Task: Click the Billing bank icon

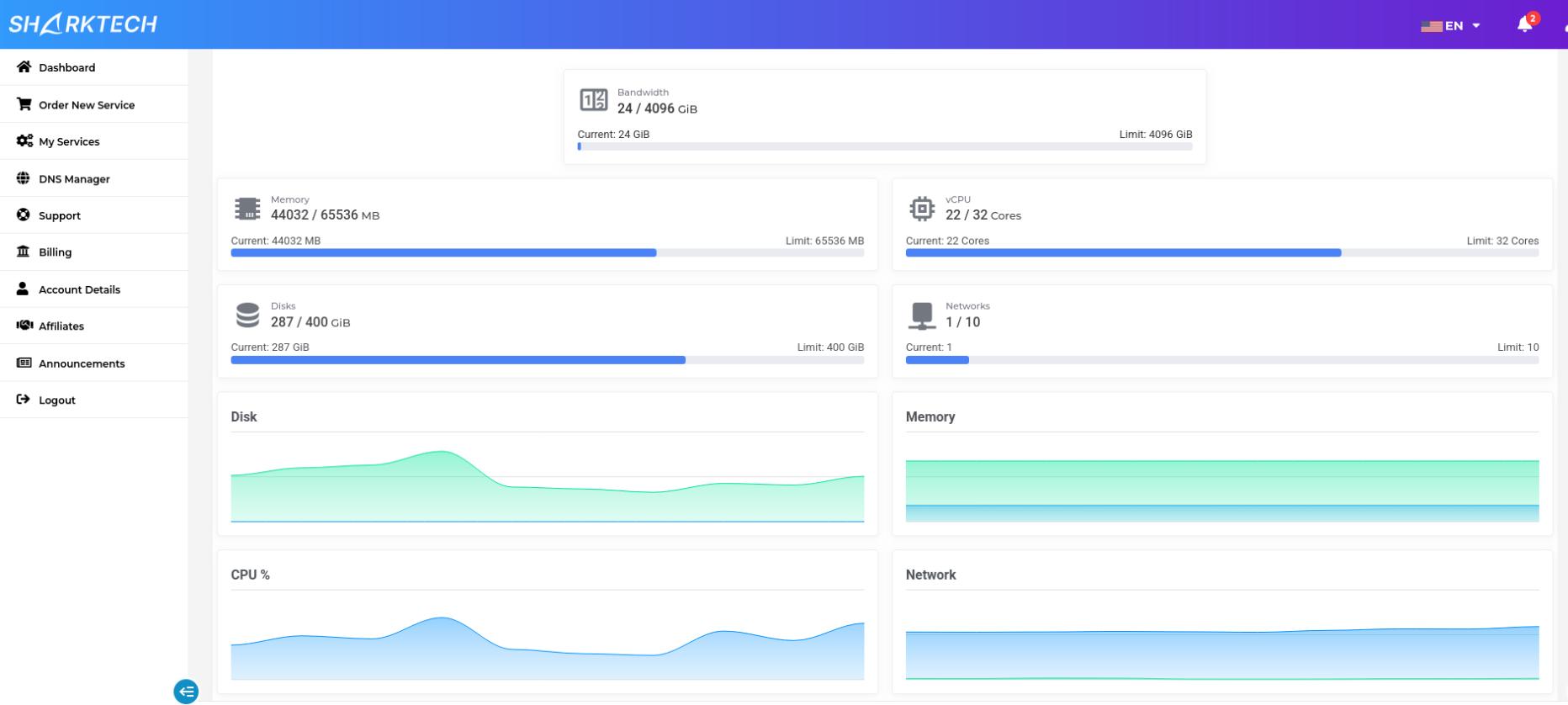Action: [24, 252]
